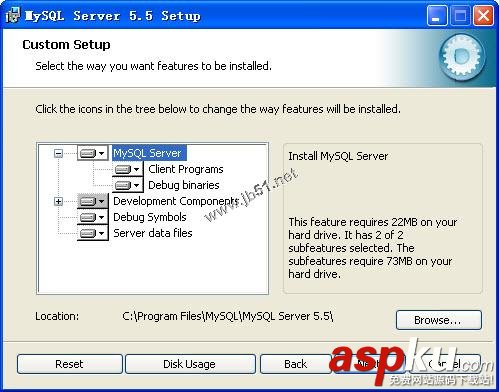Click the installer icon in the title bar
The width and height of the screenshot is (499, 392).
pos(13,15)
